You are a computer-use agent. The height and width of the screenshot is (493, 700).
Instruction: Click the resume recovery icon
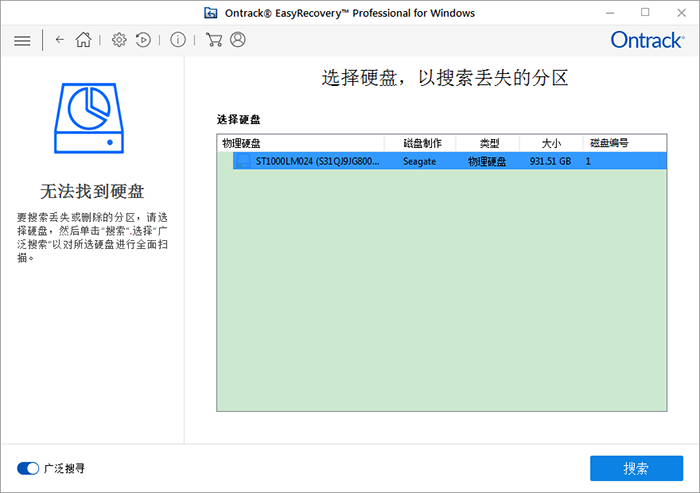point(143,40)
